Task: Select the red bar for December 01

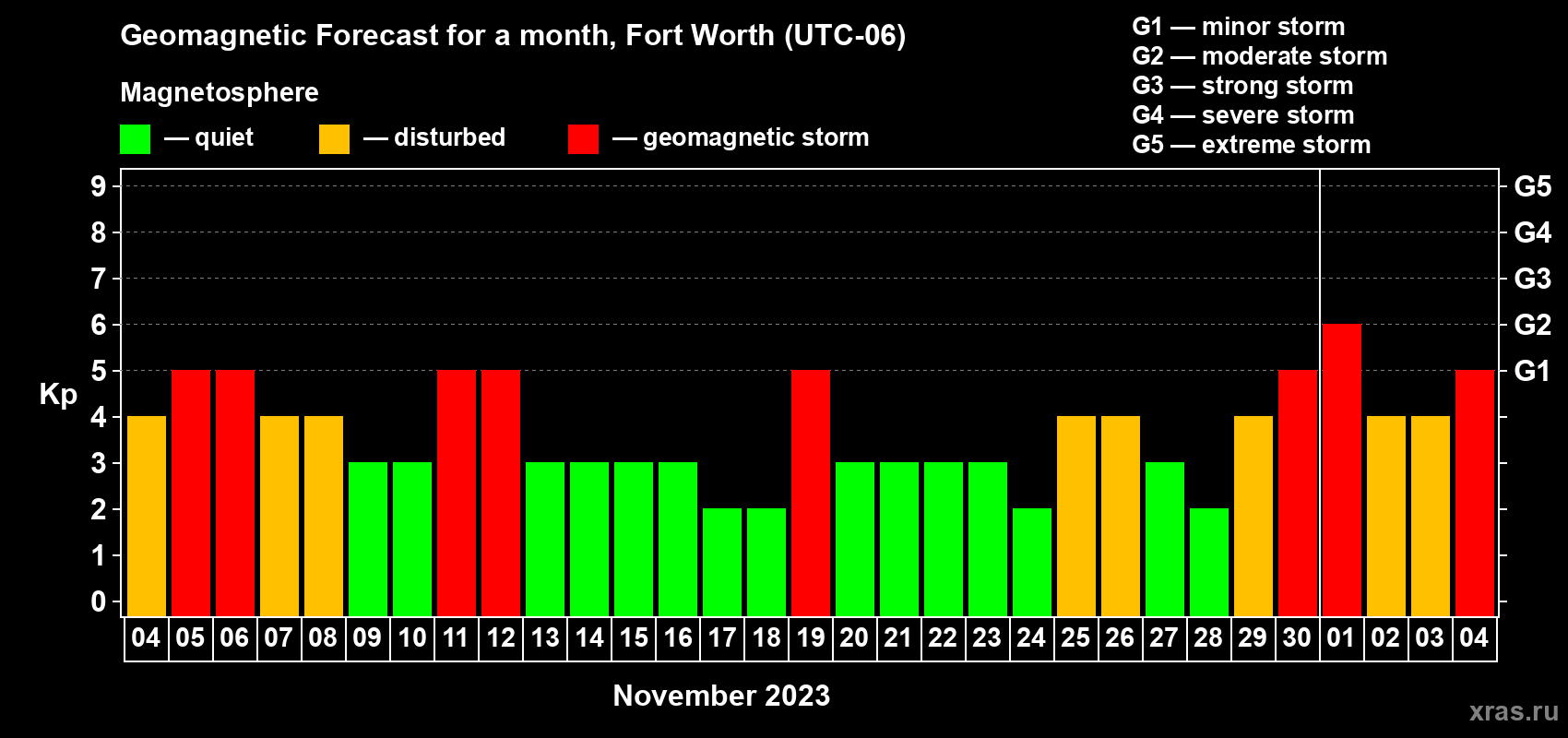Action: click(1341, 470)
